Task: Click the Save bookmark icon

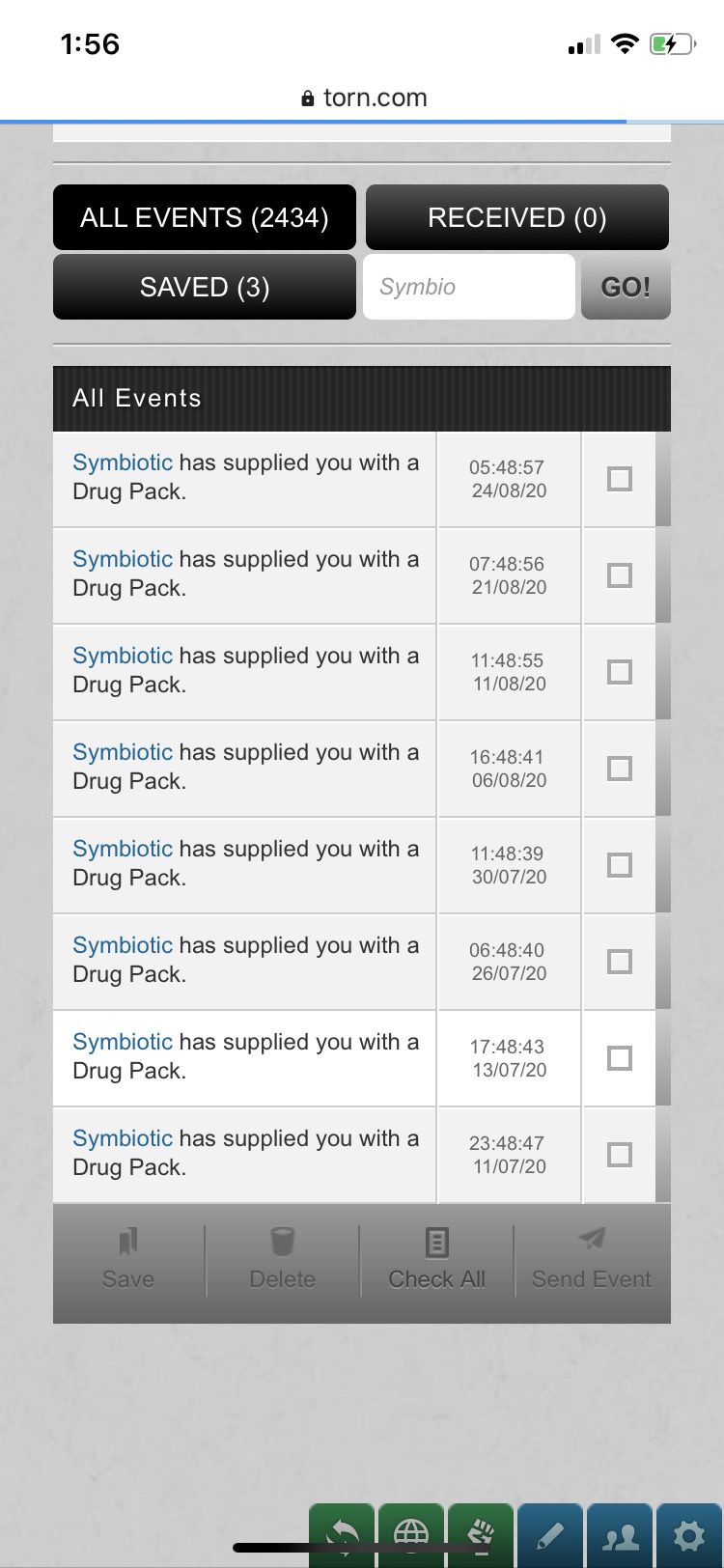Action: pyautogui.click(x=128, y=1241)
